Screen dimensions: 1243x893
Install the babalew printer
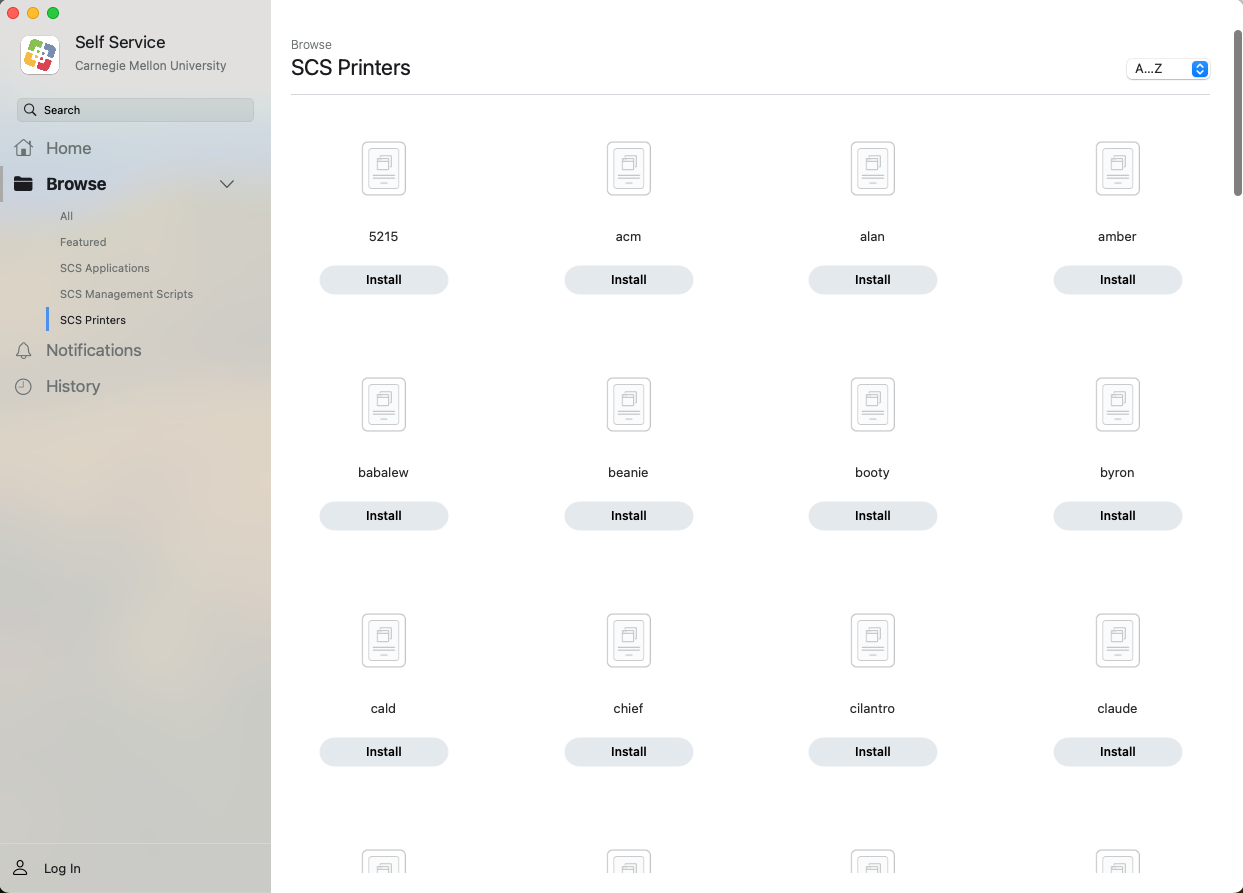coord(384,516)
